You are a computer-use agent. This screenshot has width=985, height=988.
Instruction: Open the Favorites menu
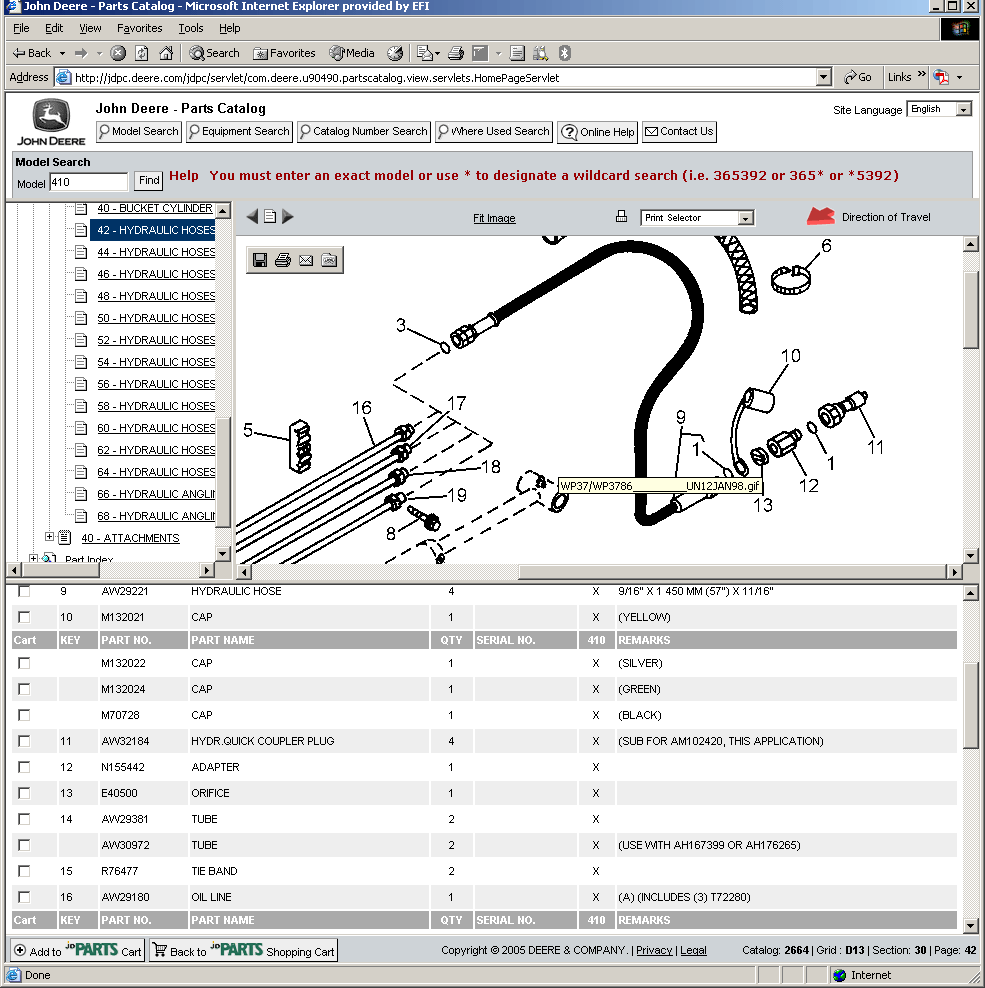[x=139, y=28]
